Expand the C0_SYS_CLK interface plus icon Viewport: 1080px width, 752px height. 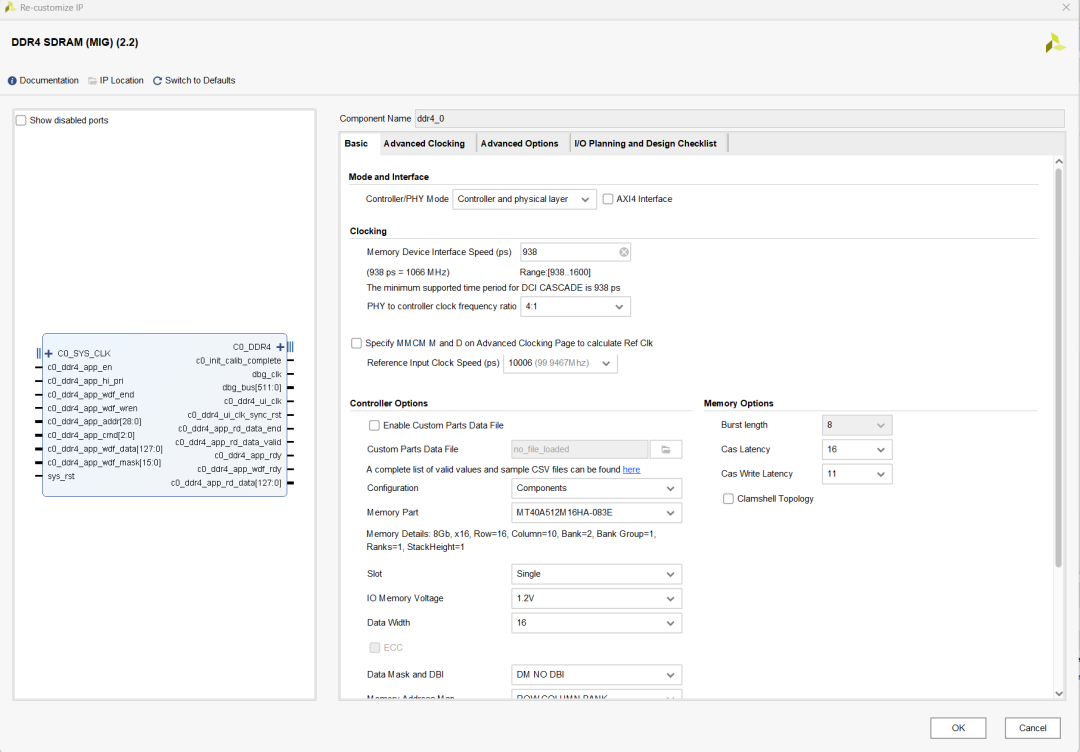tap(49, 353)
